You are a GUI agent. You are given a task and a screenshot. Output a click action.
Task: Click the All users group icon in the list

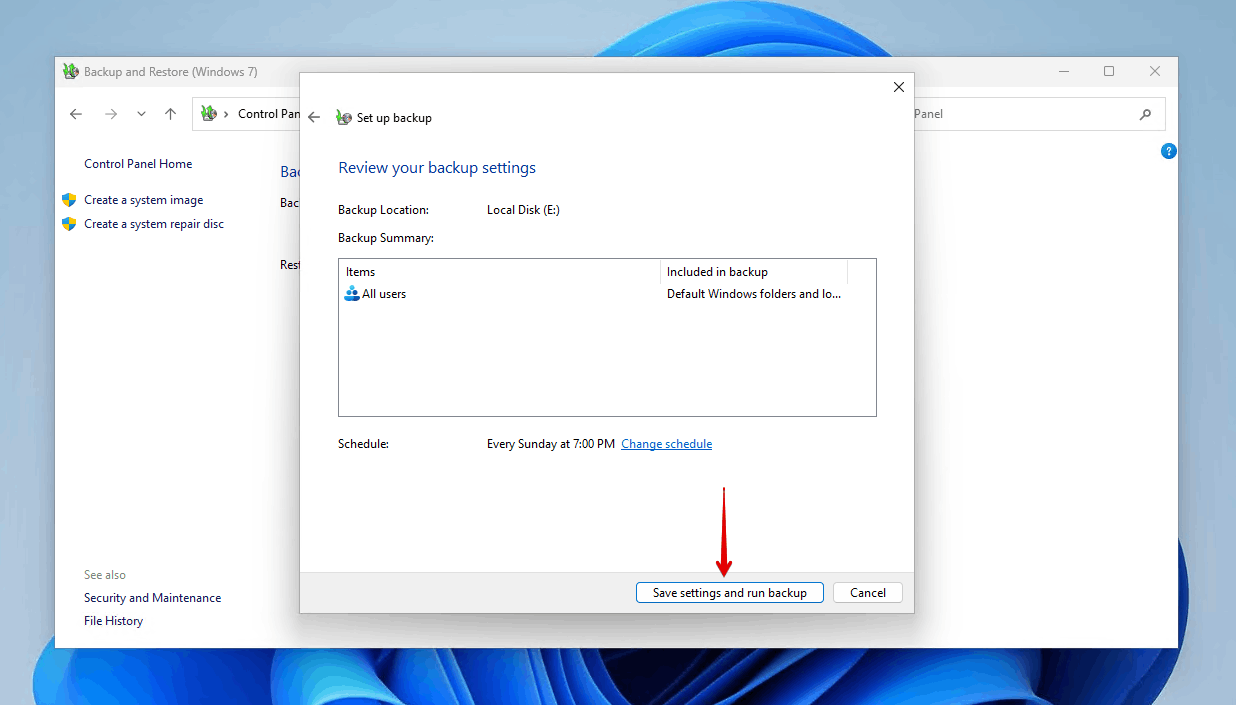352,293
